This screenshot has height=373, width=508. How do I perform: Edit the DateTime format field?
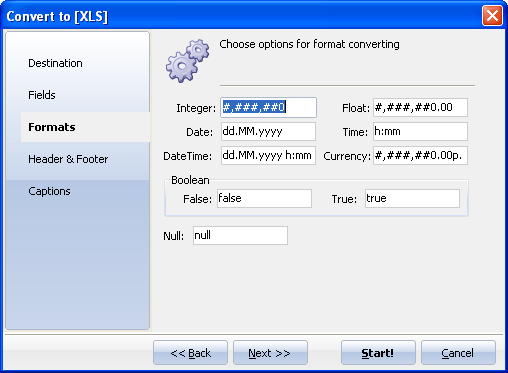(x=268, y=155)
